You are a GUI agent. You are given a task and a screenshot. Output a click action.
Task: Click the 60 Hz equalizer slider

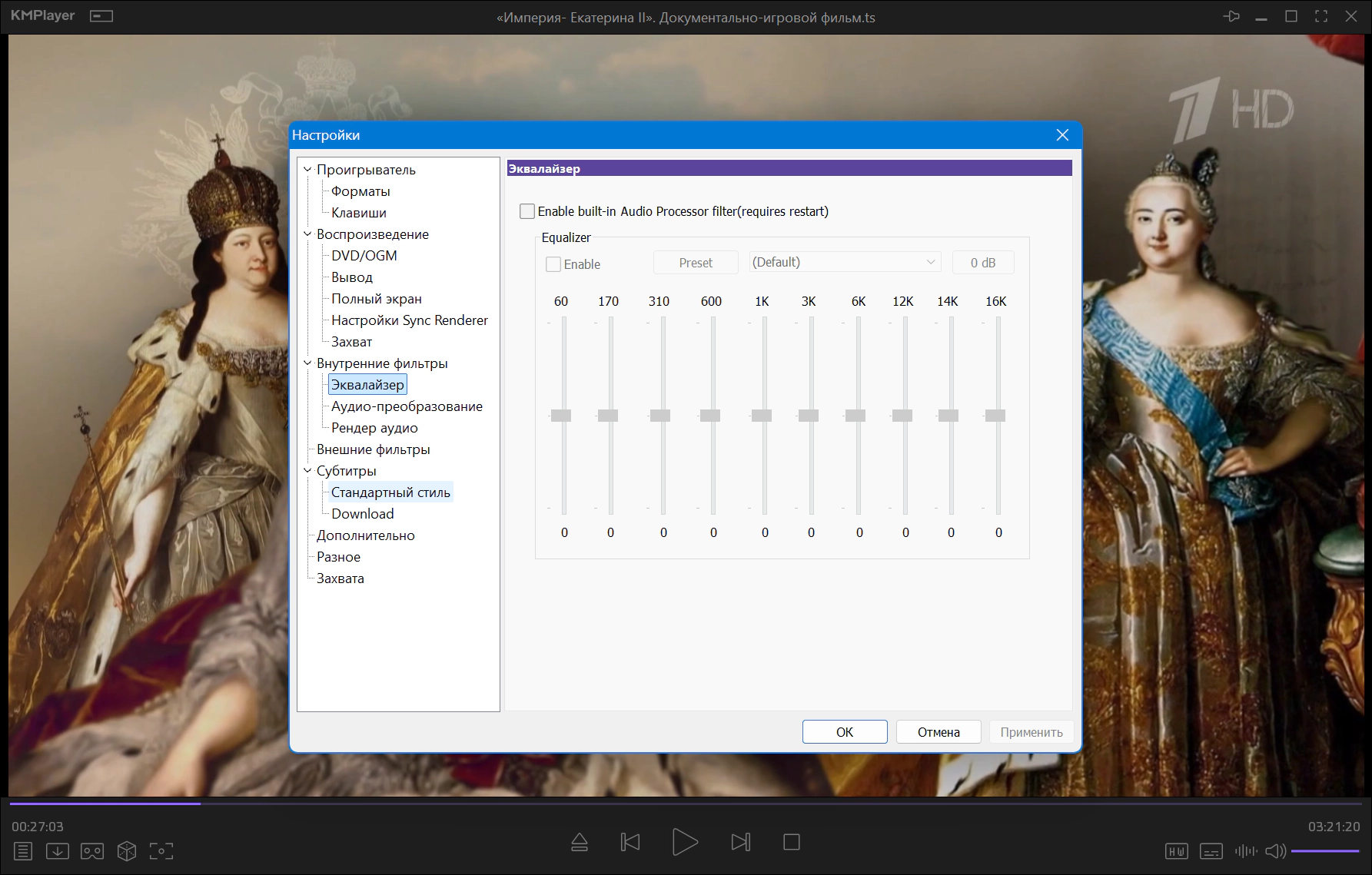pyautogui.click(x=561, y=416)
